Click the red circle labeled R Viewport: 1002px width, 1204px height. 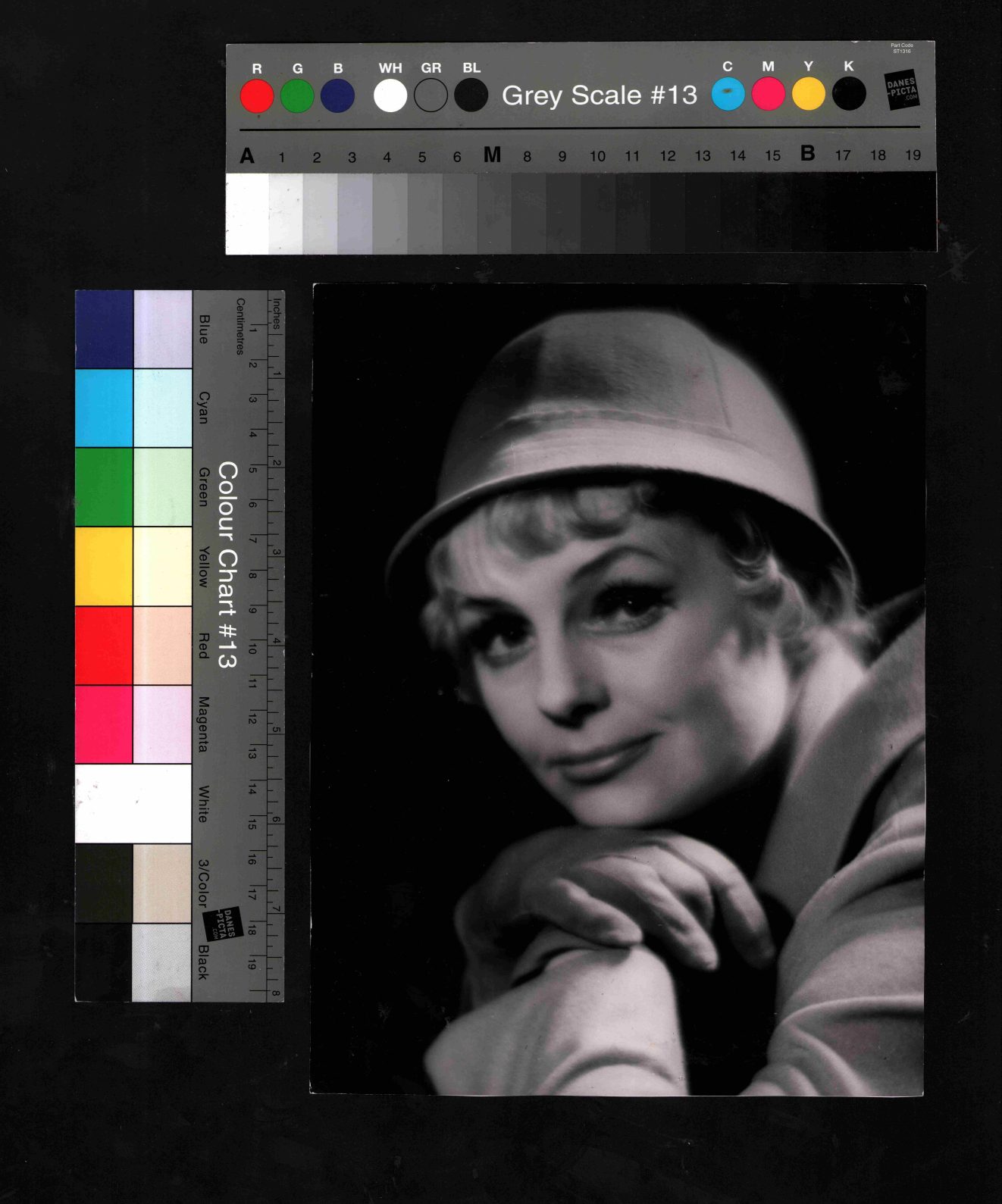coord(257,97)
